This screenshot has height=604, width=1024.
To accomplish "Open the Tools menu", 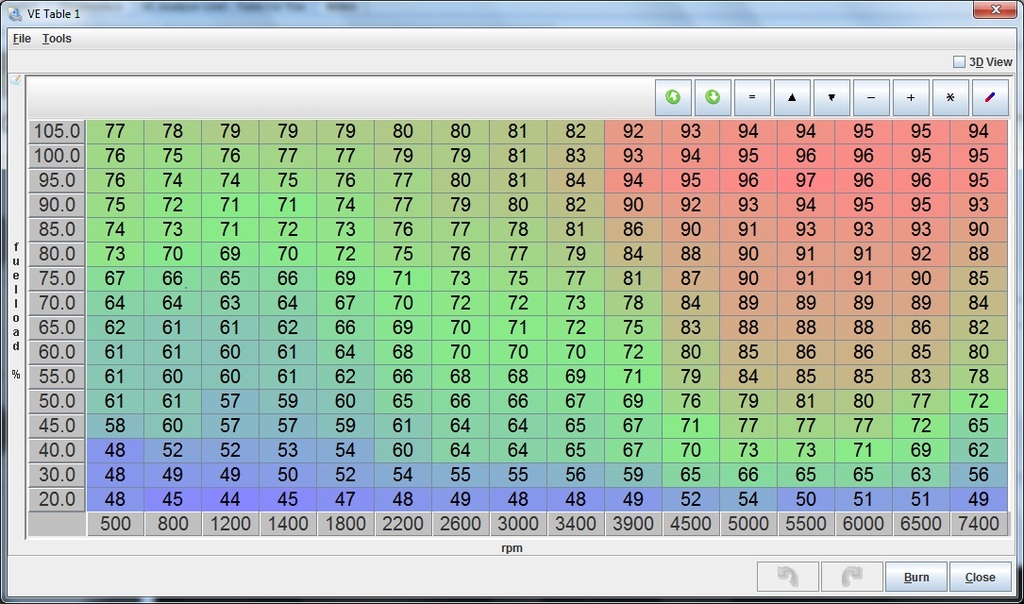I will (57, 39).
